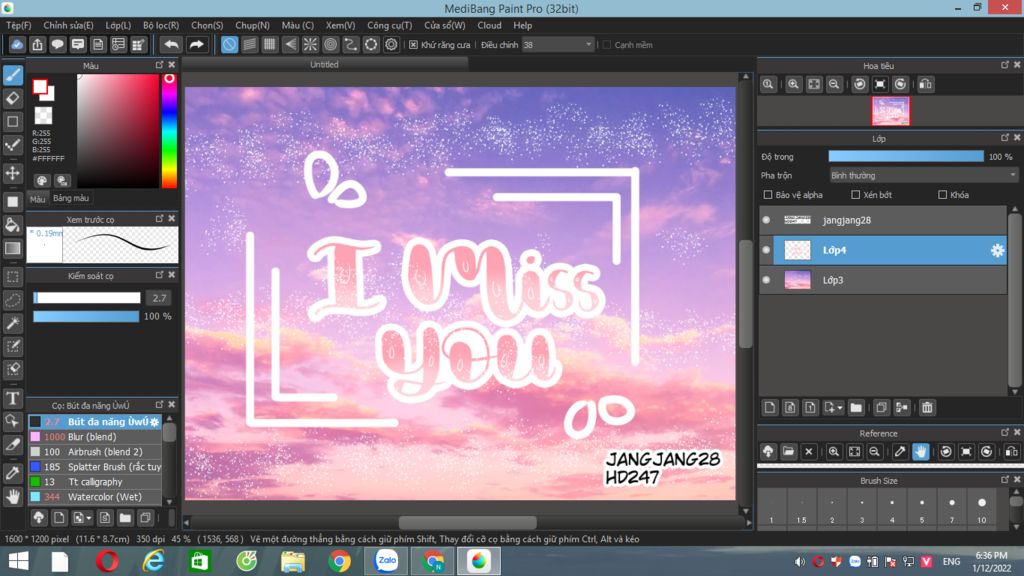Delete layer with trash icon
Image resolution: width=1024 pixels, height=576 pixels.
point(927,408)
